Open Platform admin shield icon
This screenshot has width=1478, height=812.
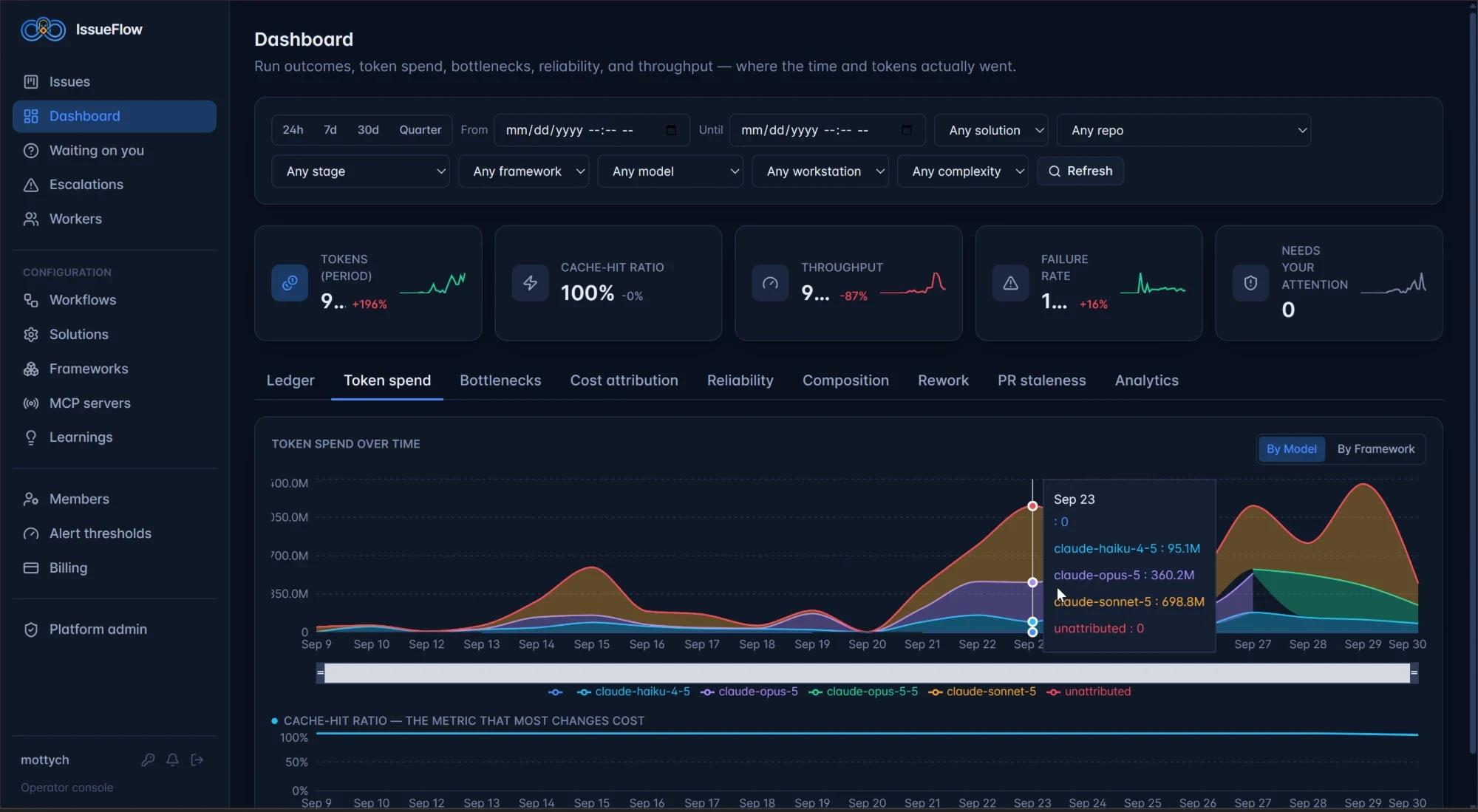click(x=31, y=630)
